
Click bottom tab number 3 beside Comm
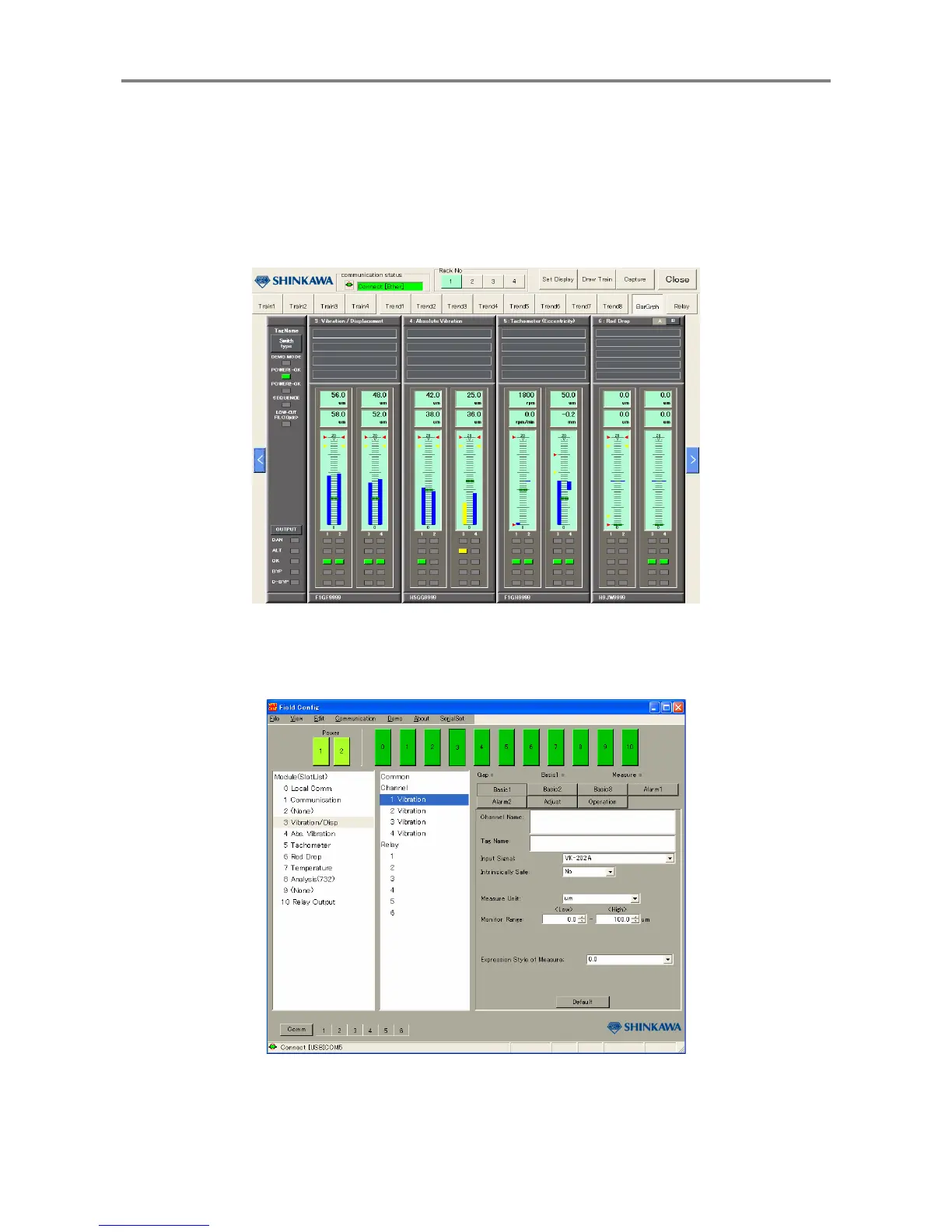(x=355, y=1031)
